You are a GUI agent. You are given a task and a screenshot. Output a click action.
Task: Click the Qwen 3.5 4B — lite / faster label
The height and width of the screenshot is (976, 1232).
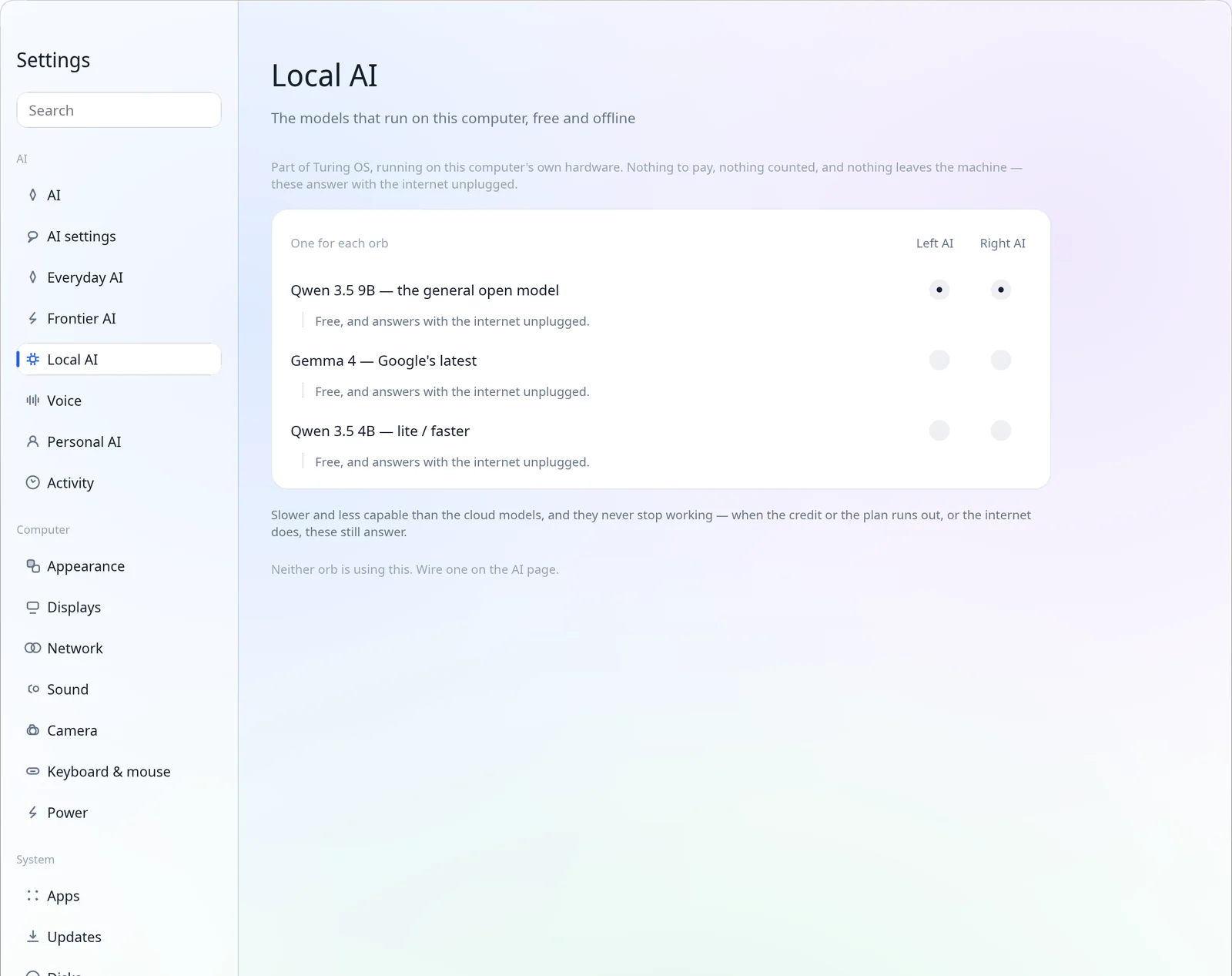[x=380, y=431]
